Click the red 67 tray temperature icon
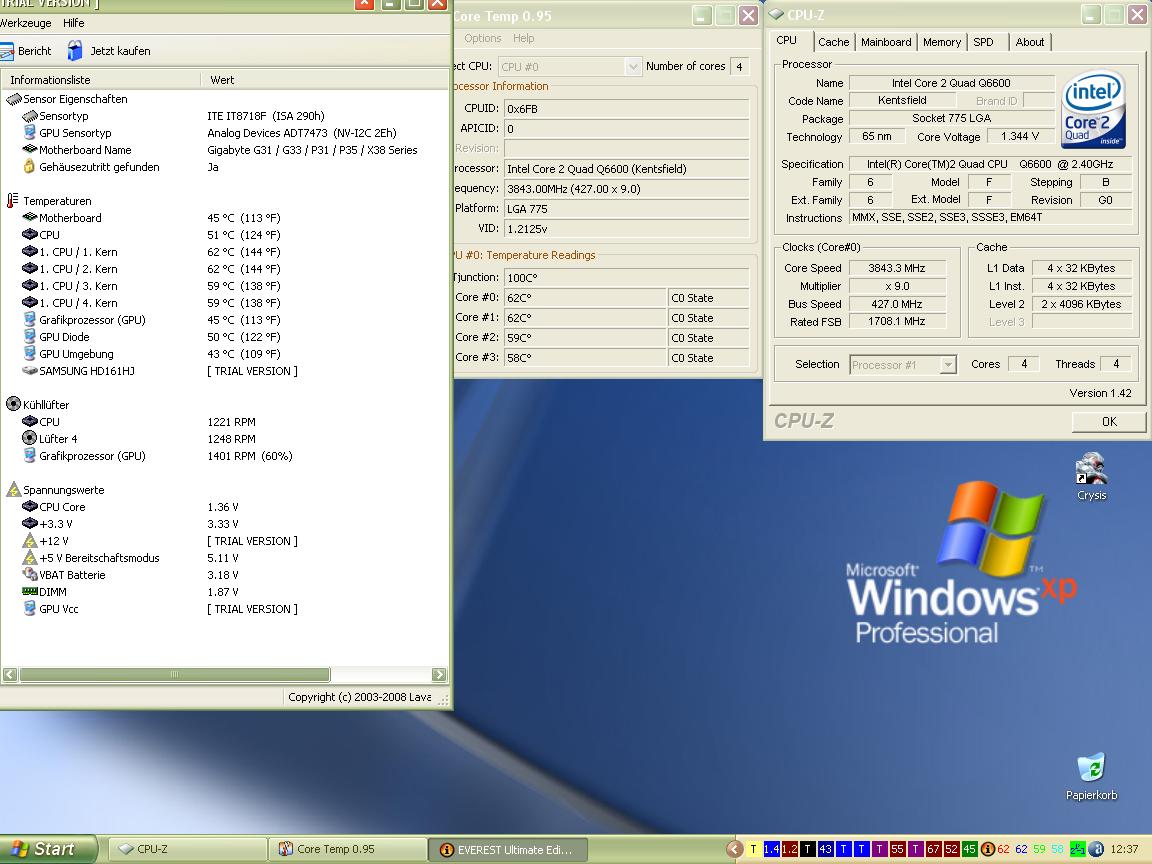This screenshot has height=864, width=1152. pos(933,849)
